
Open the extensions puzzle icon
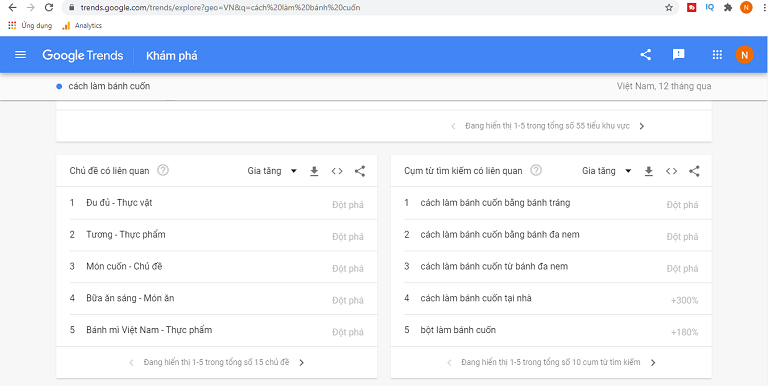click(728, 7)
